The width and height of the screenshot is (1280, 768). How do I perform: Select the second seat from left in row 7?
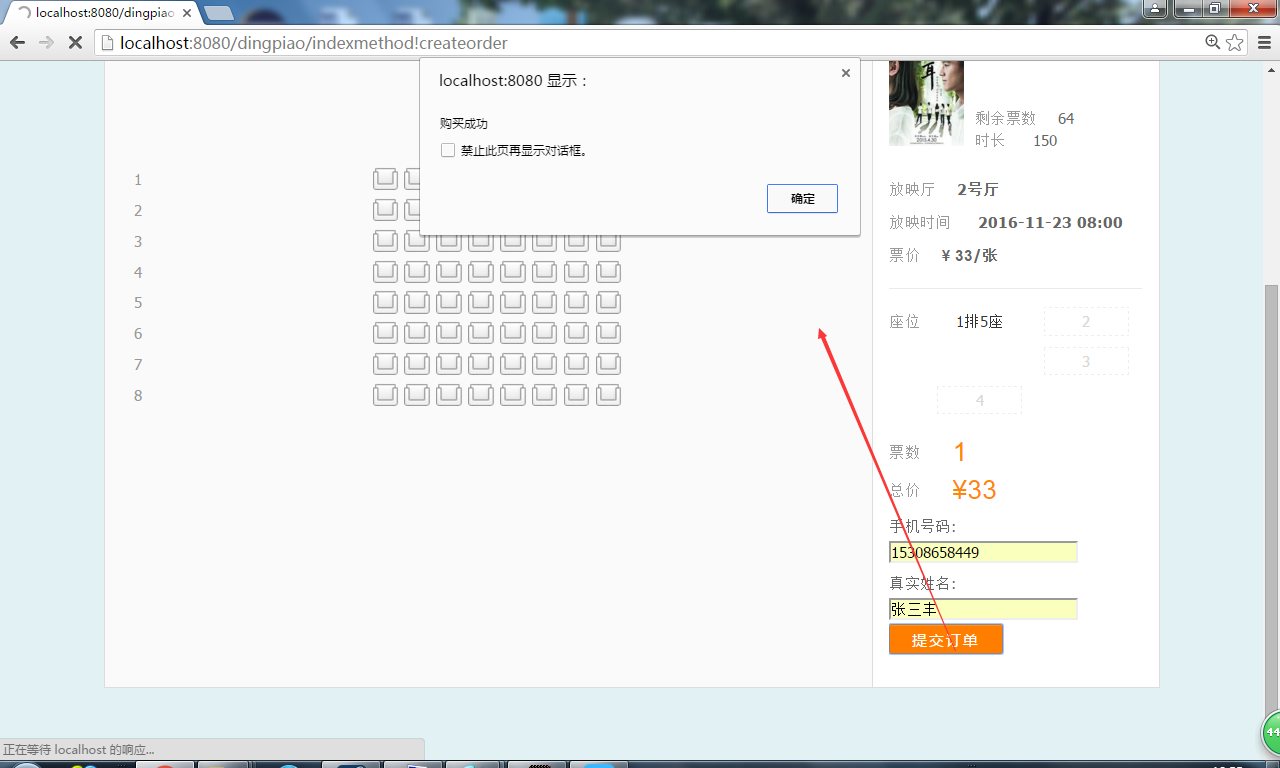pyautogui.click(x=417, y=364)
